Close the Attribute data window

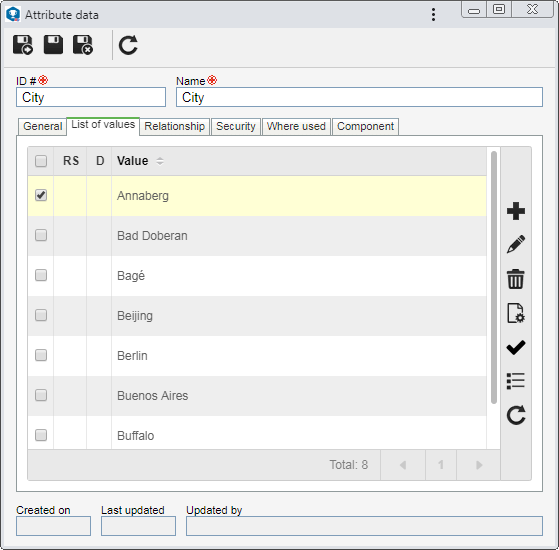click(x=532, y=9)
